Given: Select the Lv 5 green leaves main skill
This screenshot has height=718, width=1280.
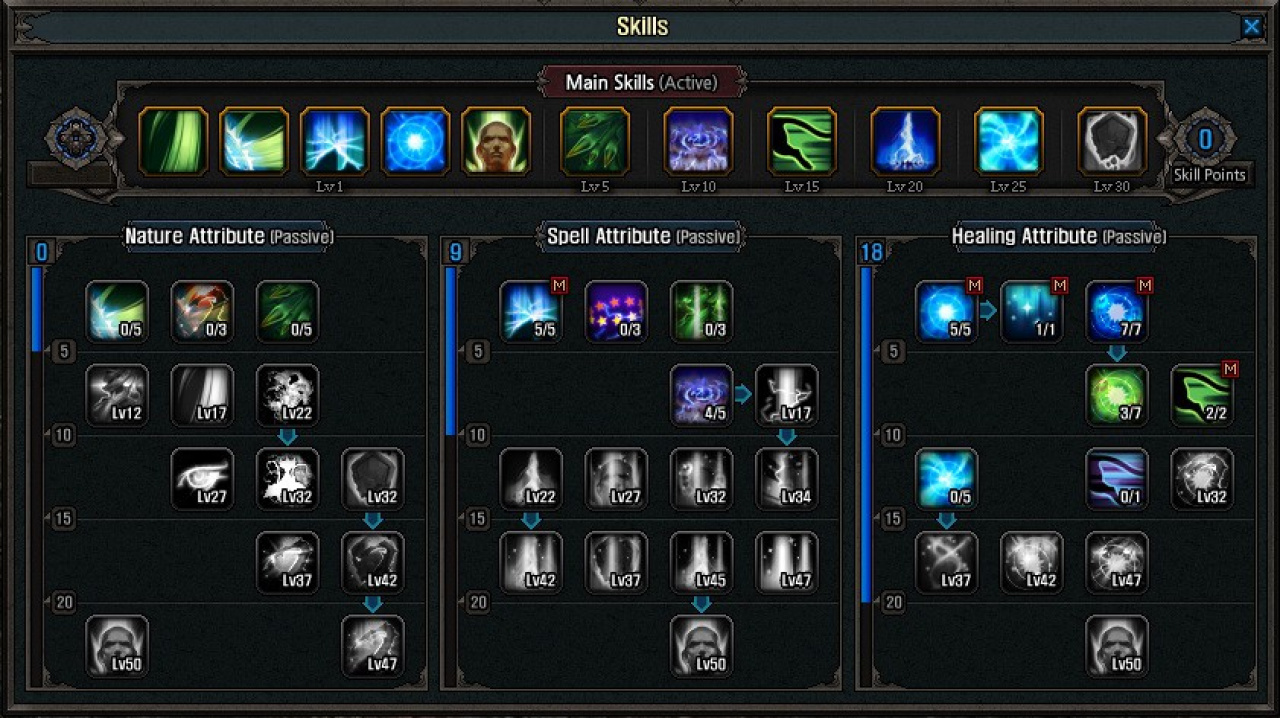Looking at the screenshot, I should click(595, 142).
